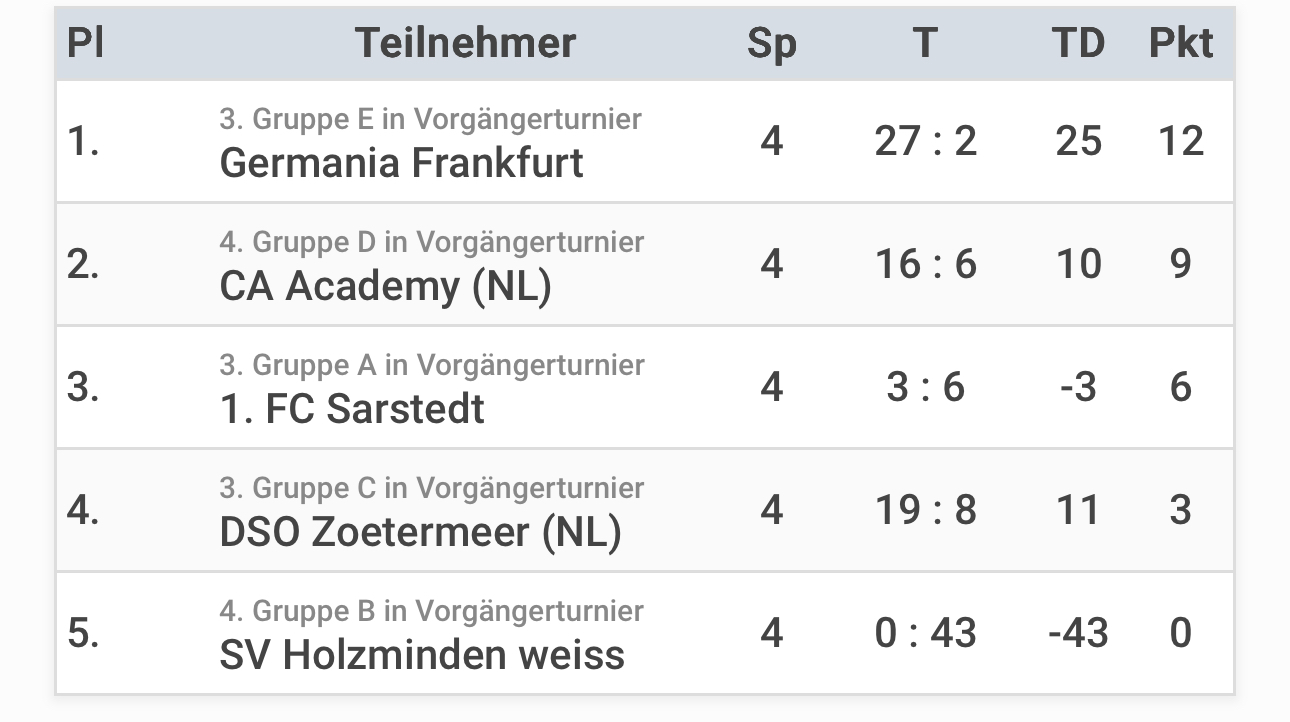Click the 27 : 2 goals cell
The image size is (1290, 722).
click(x=925, y=141)
